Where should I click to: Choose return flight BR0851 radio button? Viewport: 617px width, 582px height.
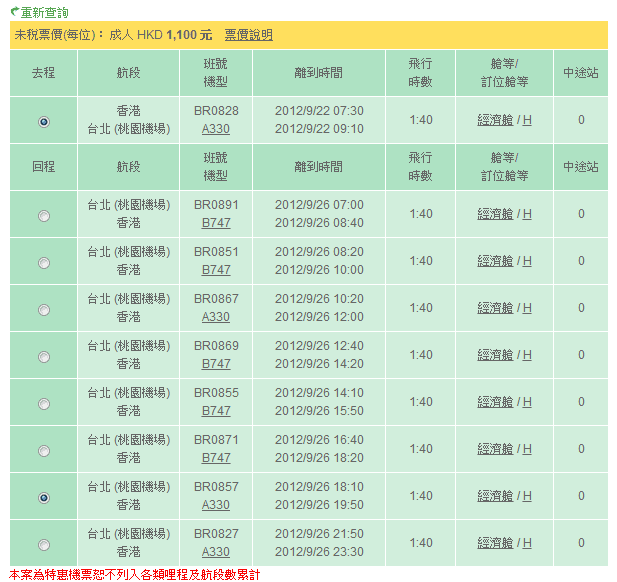pos(43,263)
